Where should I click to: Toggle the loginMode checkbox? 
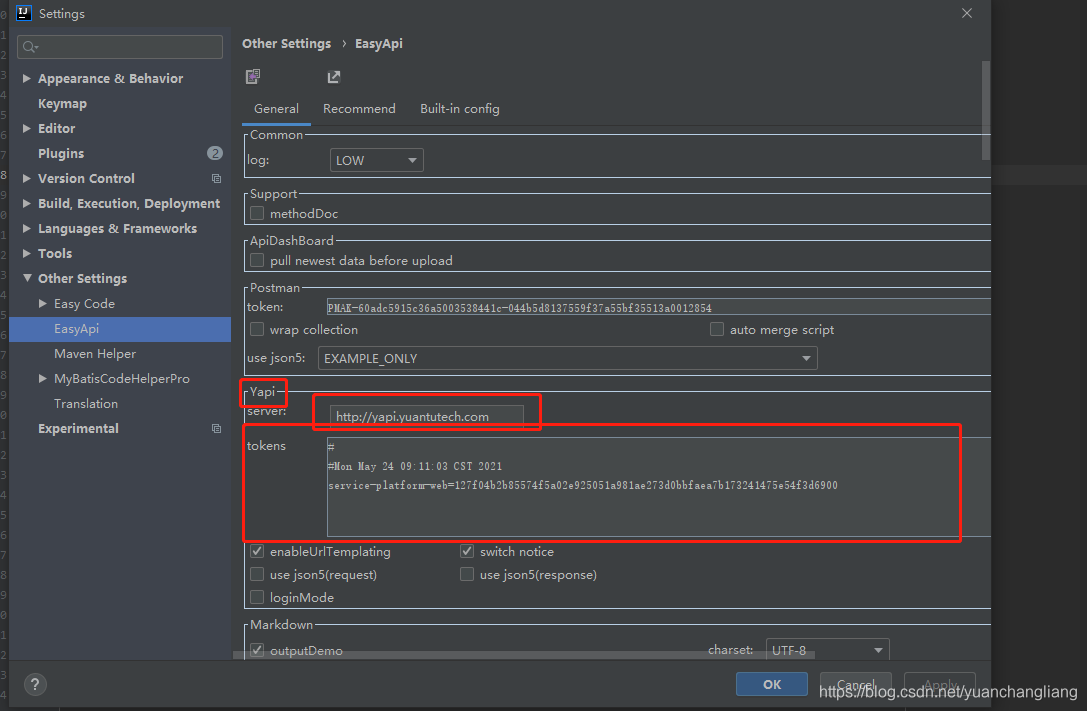(x=257, y=597)
